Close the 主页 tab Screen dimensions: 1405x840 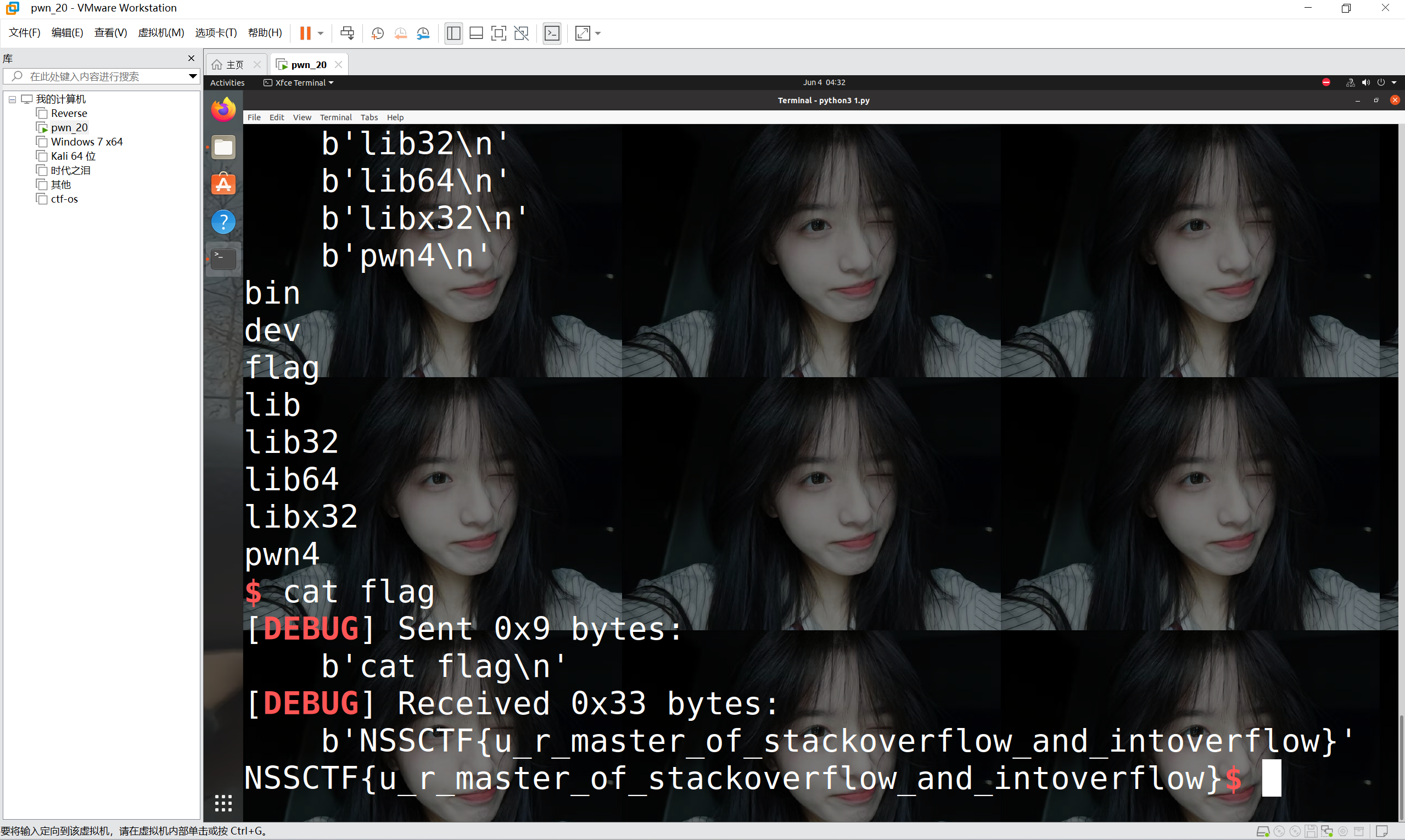pyautogui.click(x=258, y=65)
